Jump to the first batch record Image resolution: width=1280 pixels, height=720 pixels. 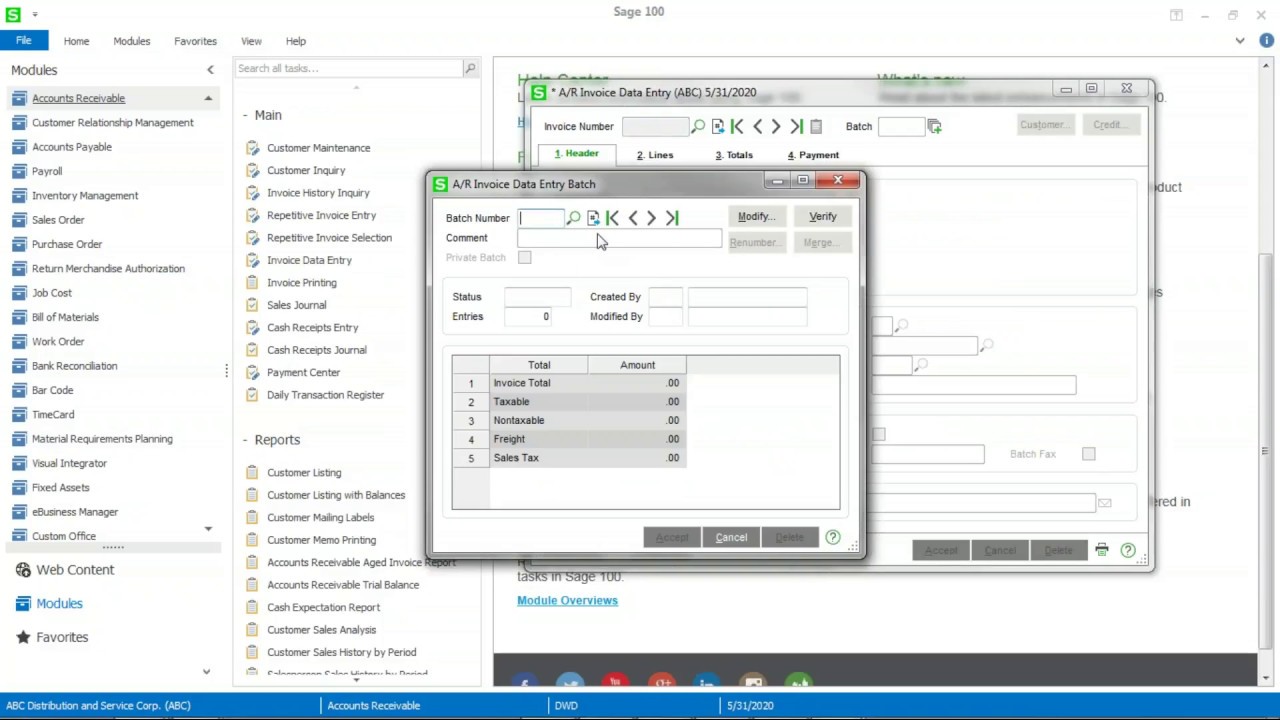click(x=613, y=218)
